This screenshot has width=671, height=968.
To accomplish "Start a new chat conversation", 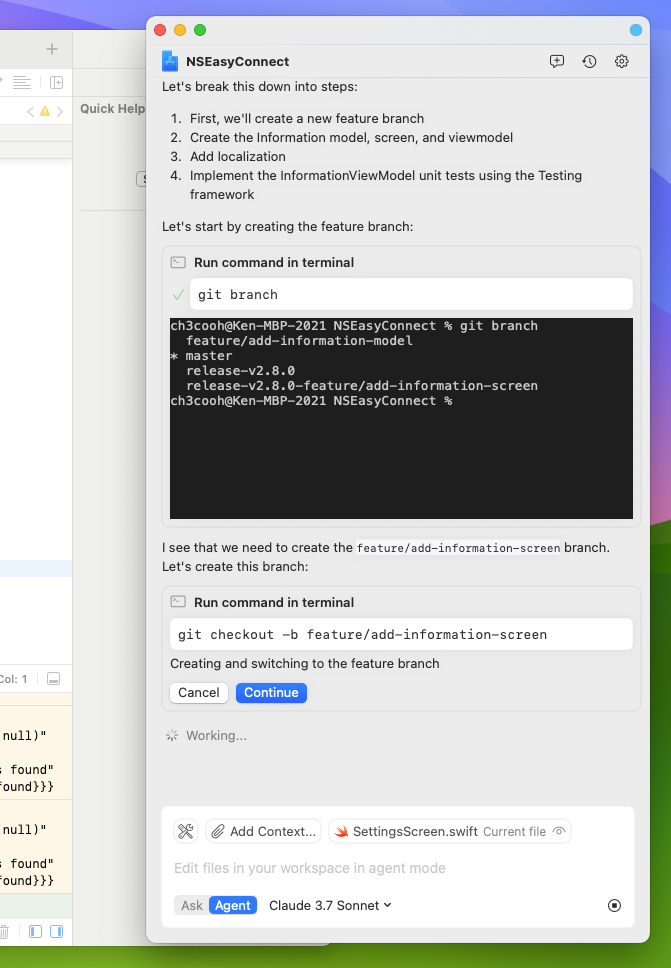I will tap(557, 61).
